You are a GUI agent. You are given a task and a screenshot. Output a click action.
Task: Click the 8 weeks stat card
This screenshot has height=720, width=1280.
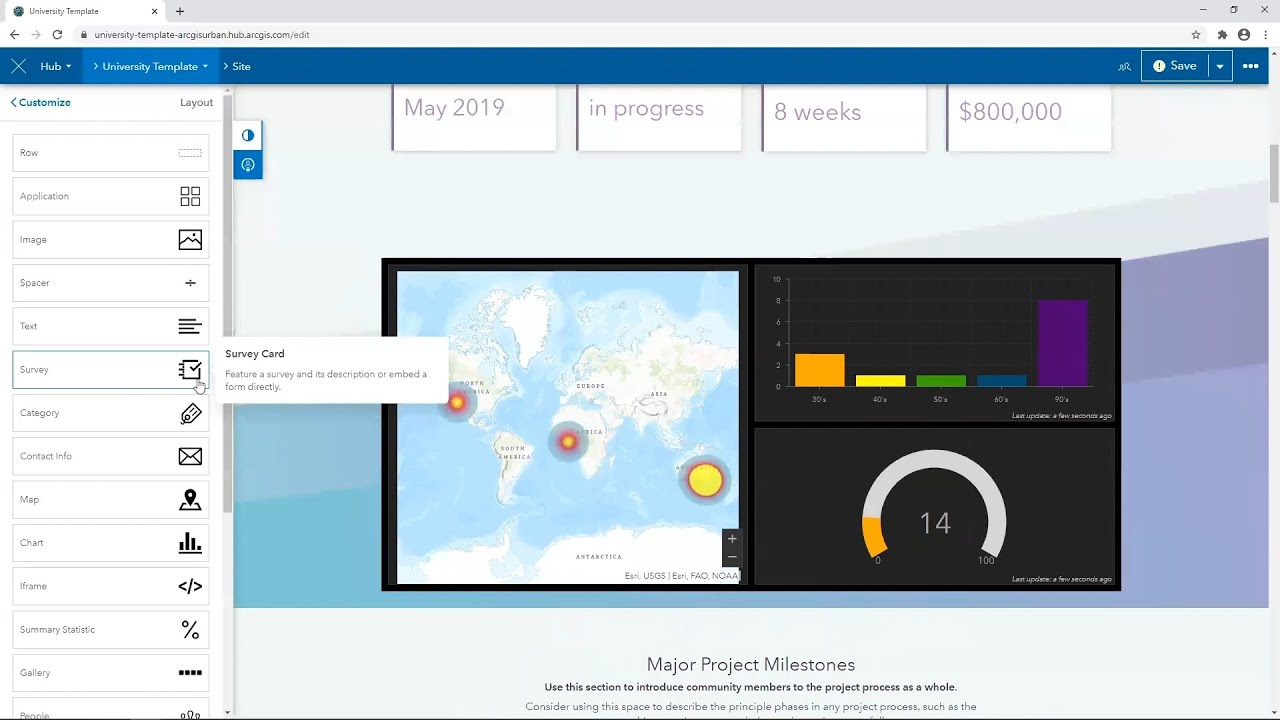coord(844,117)
